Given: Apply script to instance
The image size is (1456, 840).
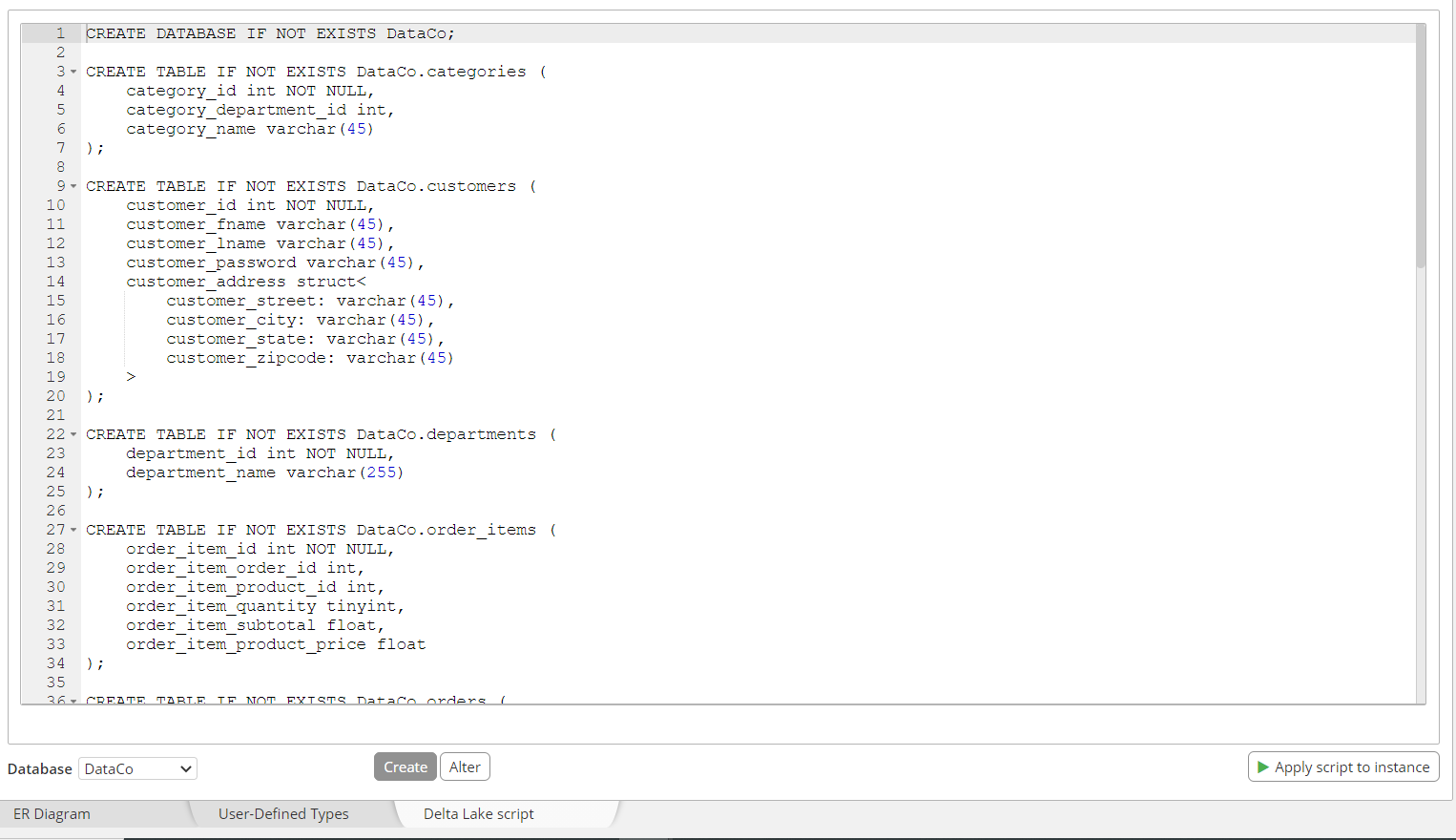Looking at the screenshot, I should (1343, 767).
